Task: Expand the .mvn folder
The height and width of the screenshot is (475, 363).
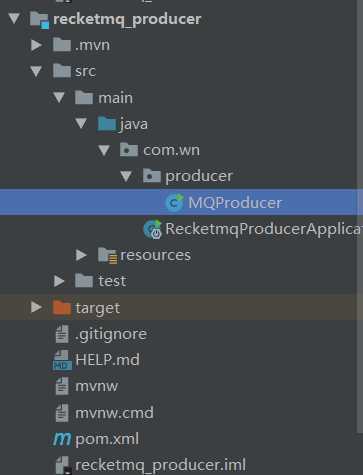Action: [x=36, y=45]
